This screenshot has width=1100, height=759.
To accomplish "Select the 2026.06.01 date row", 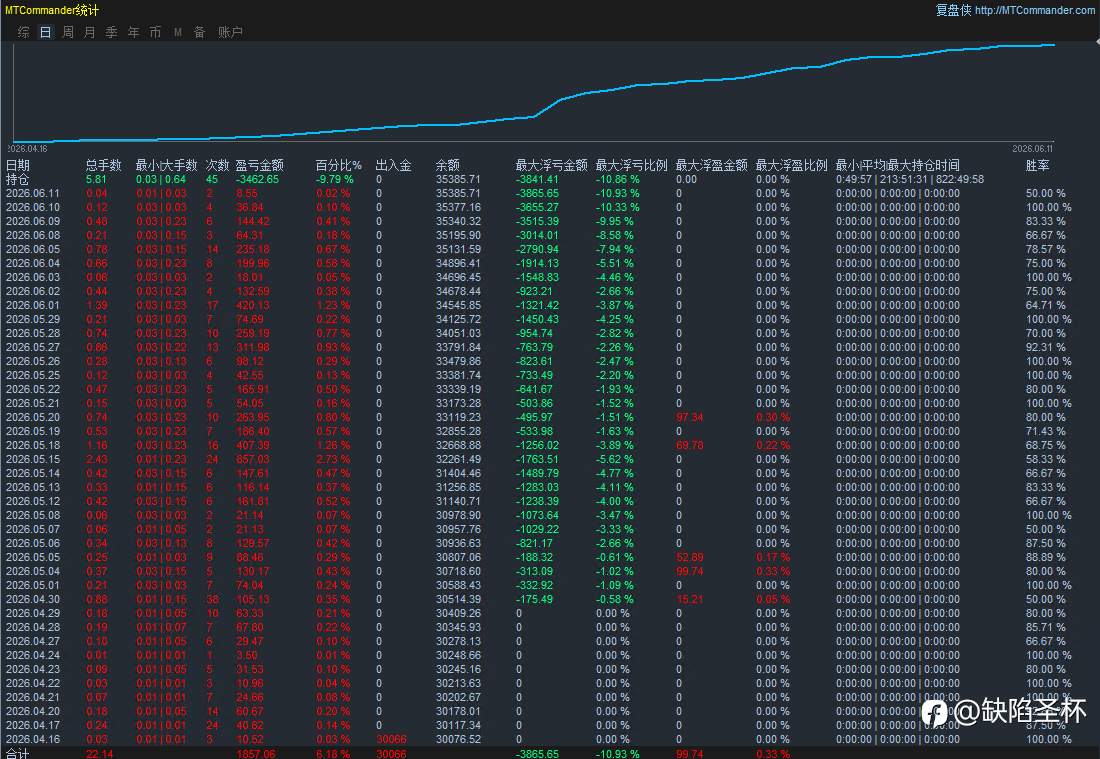I will 33,305.
